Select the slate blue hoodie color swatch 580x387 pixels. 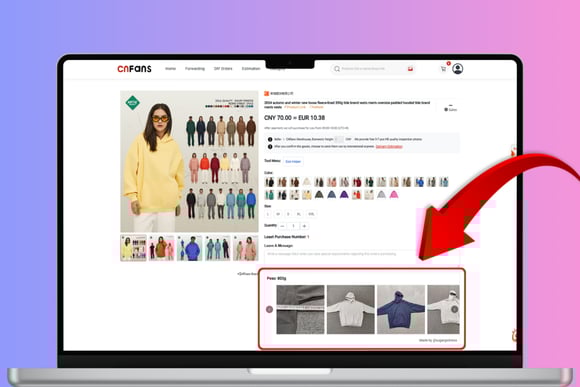331,195
